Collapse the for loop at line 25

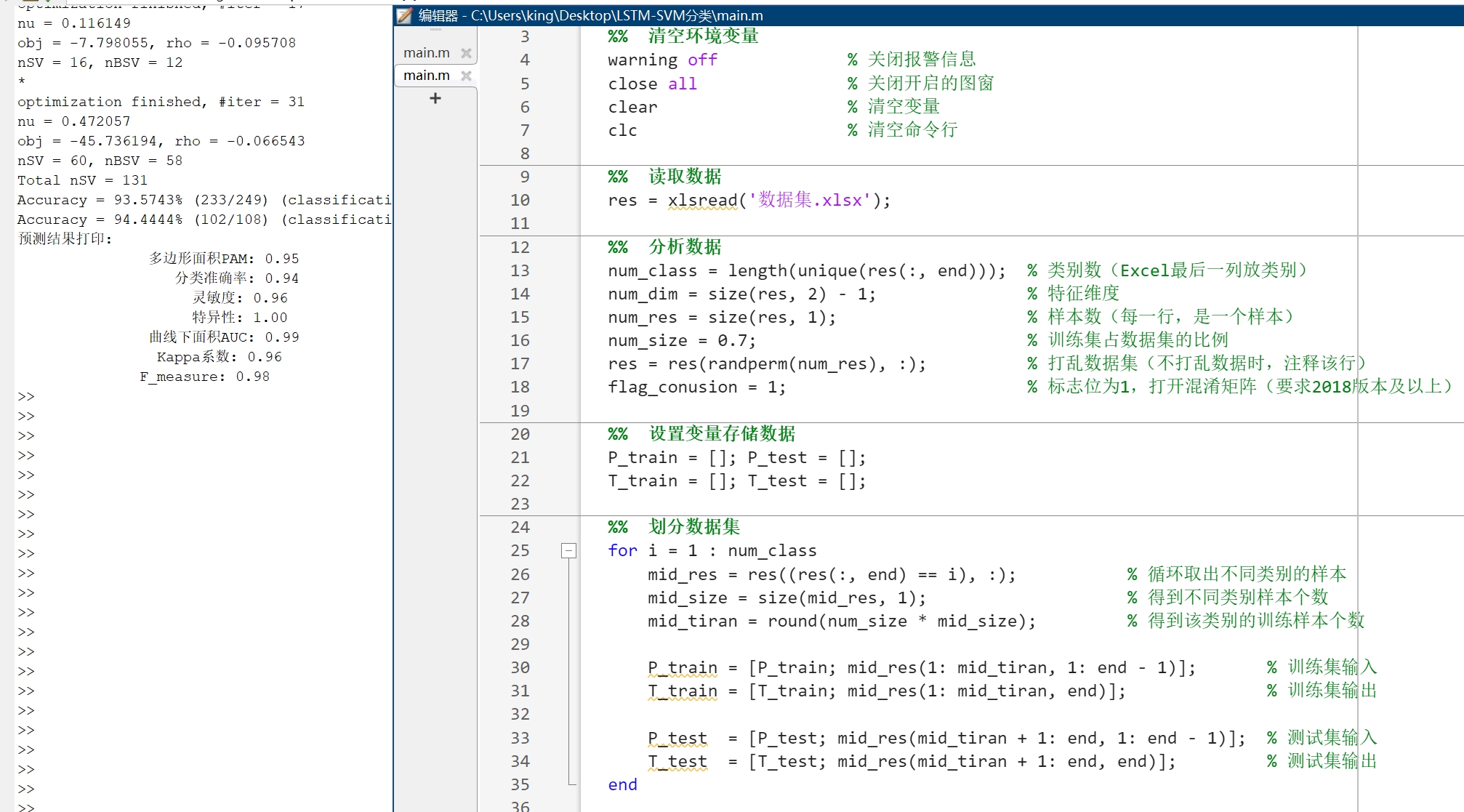tap(568, 551)
